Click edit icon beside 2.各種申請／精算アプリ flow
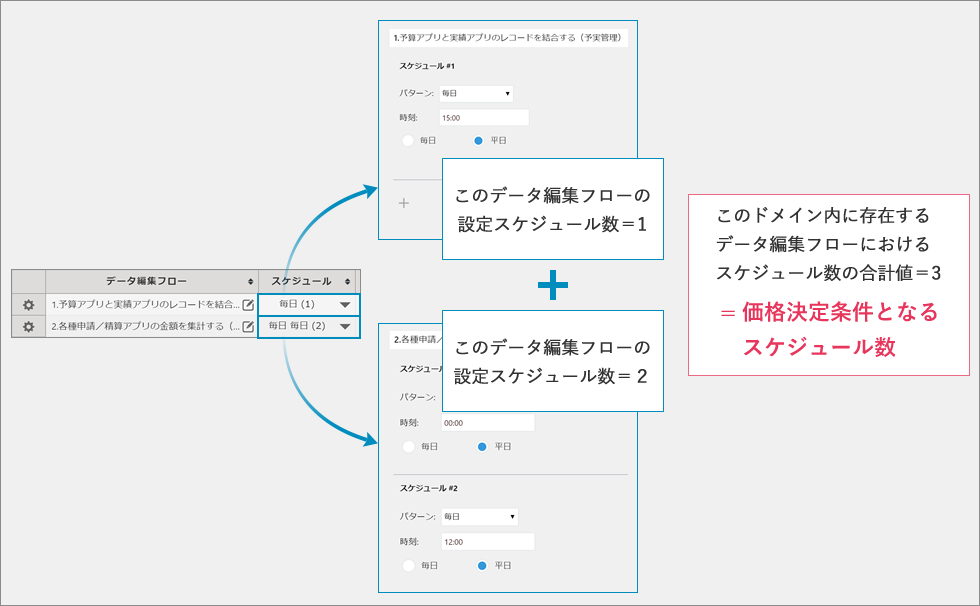 click(x=248, y=327)
